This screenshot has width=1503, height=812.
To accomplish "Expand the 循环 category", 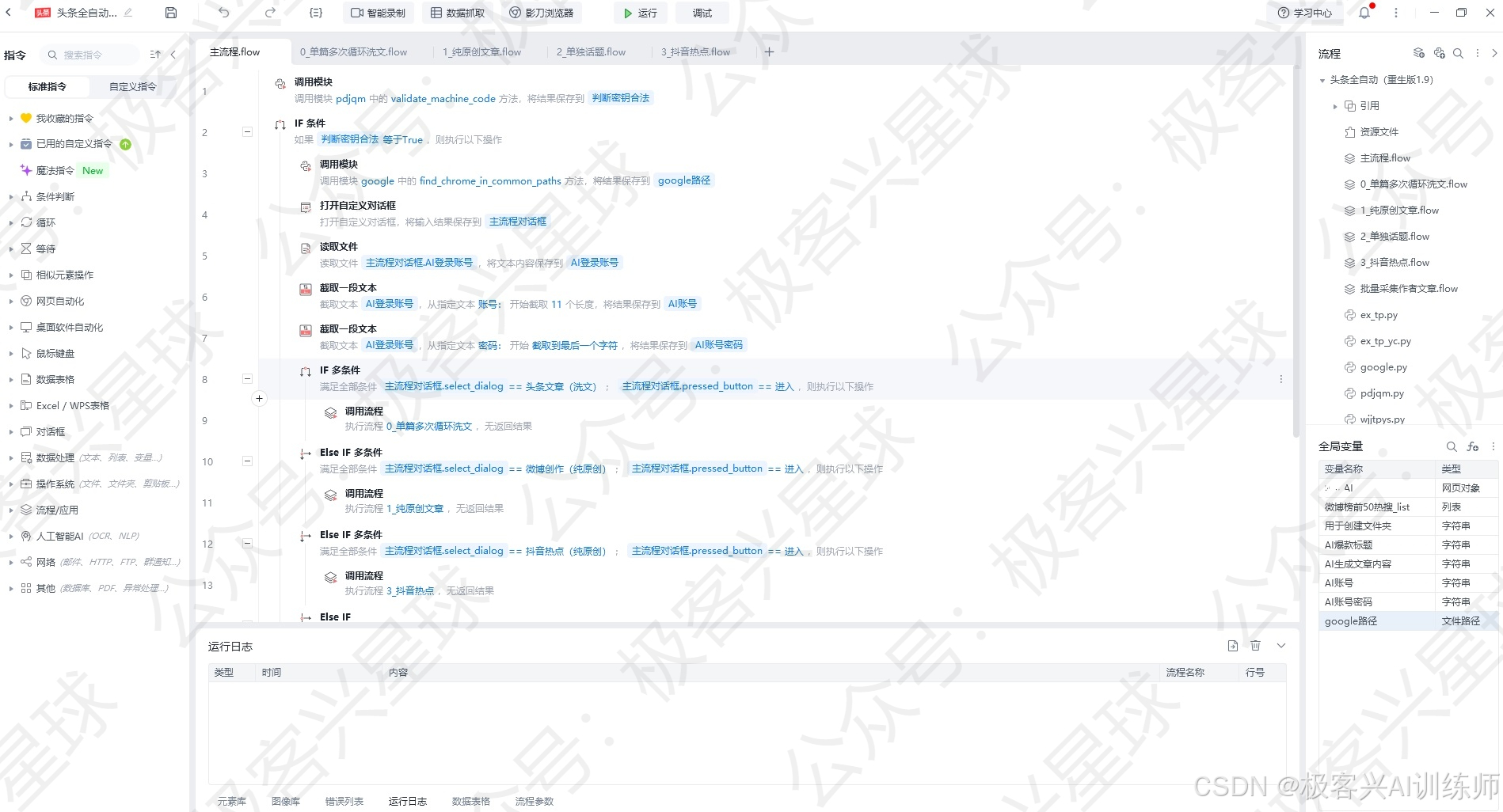I will pyautogui.click(x=11, y=222).
